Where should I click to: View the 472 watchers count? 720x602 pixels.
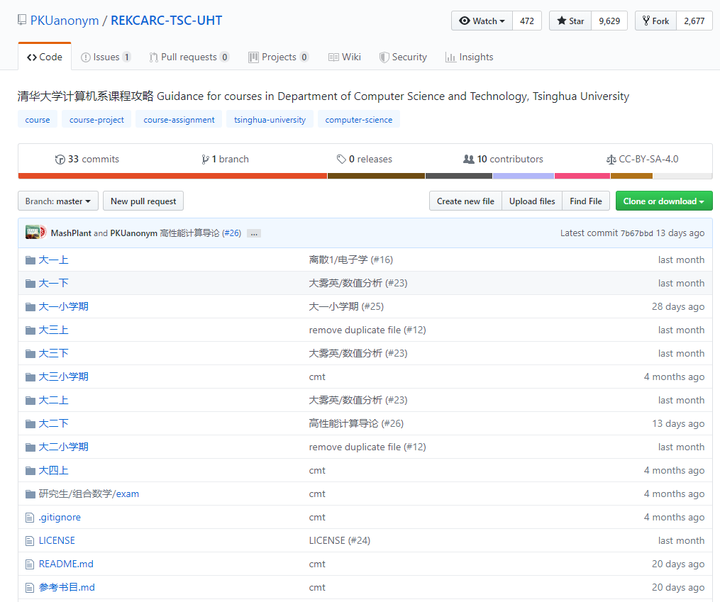click(x=527, y=21)
